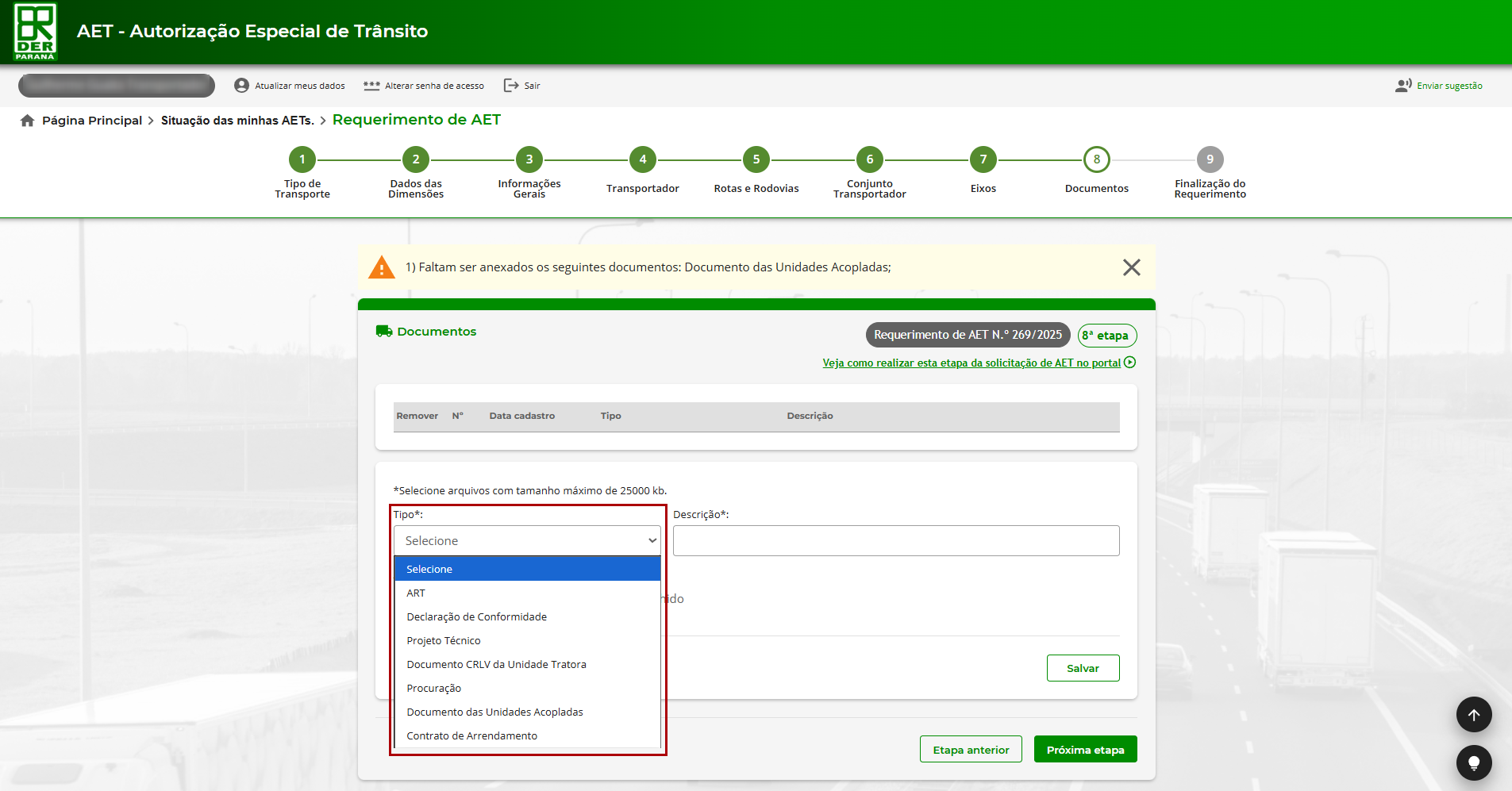Viewport: 1512px width, 791px height.
Task: Click the Descrição column header
Action: [x=810, y=416]
